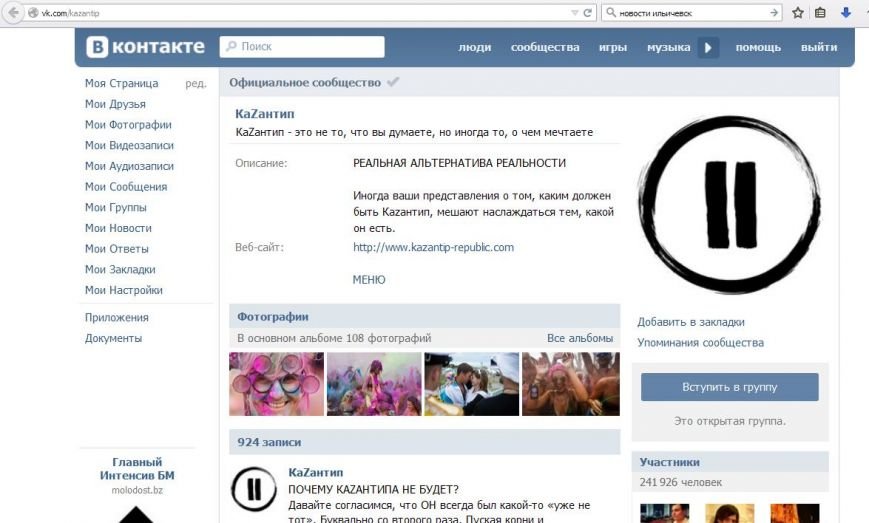Open Мои Новости
Viewport: 869px width, 523px height.
tap(118, 228)
